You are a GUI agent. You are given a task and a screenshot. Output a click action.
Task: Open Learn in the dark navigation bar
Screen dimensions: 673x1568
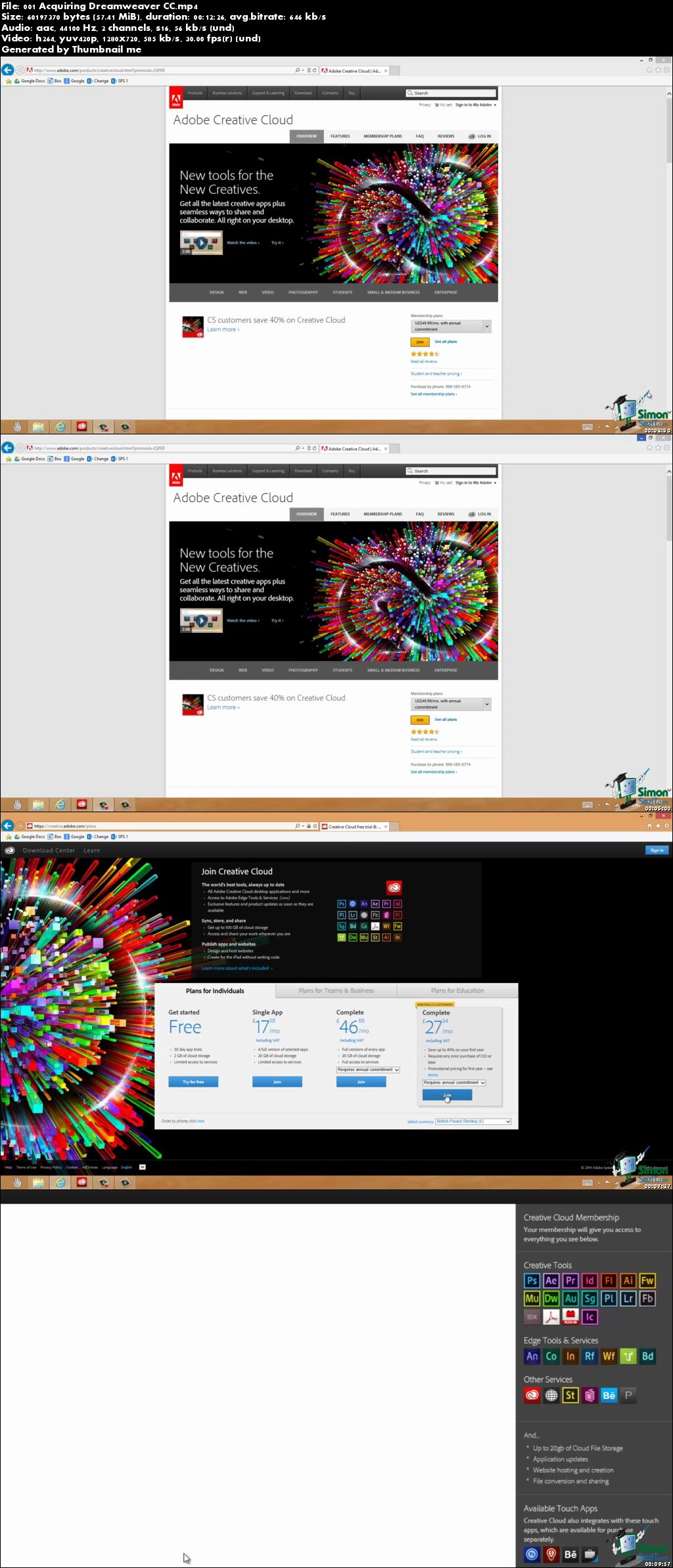[92, 850]
